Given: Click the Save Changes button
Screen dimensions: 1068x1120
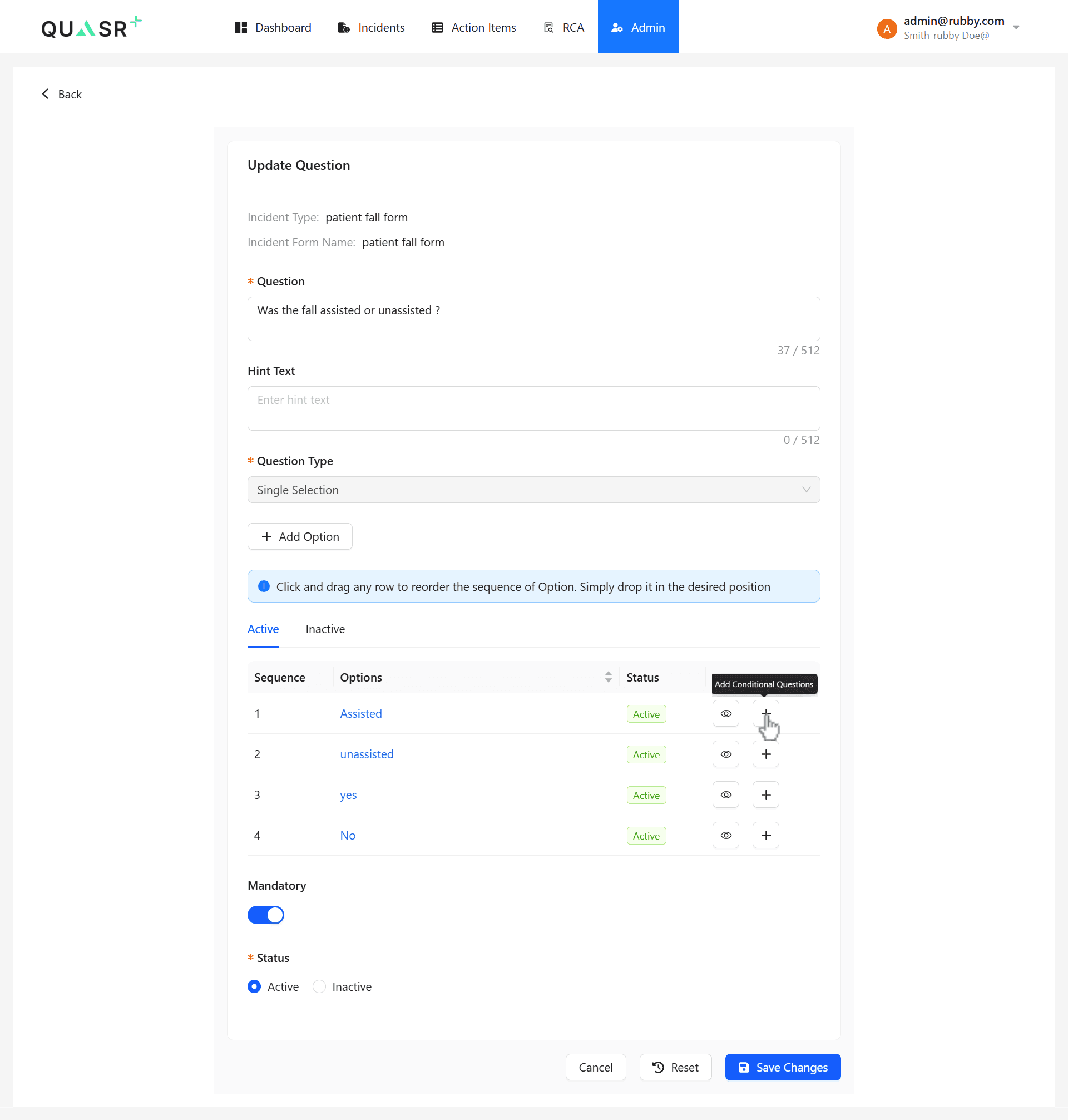Looking at the screenshot, I should click(783, 1067).
